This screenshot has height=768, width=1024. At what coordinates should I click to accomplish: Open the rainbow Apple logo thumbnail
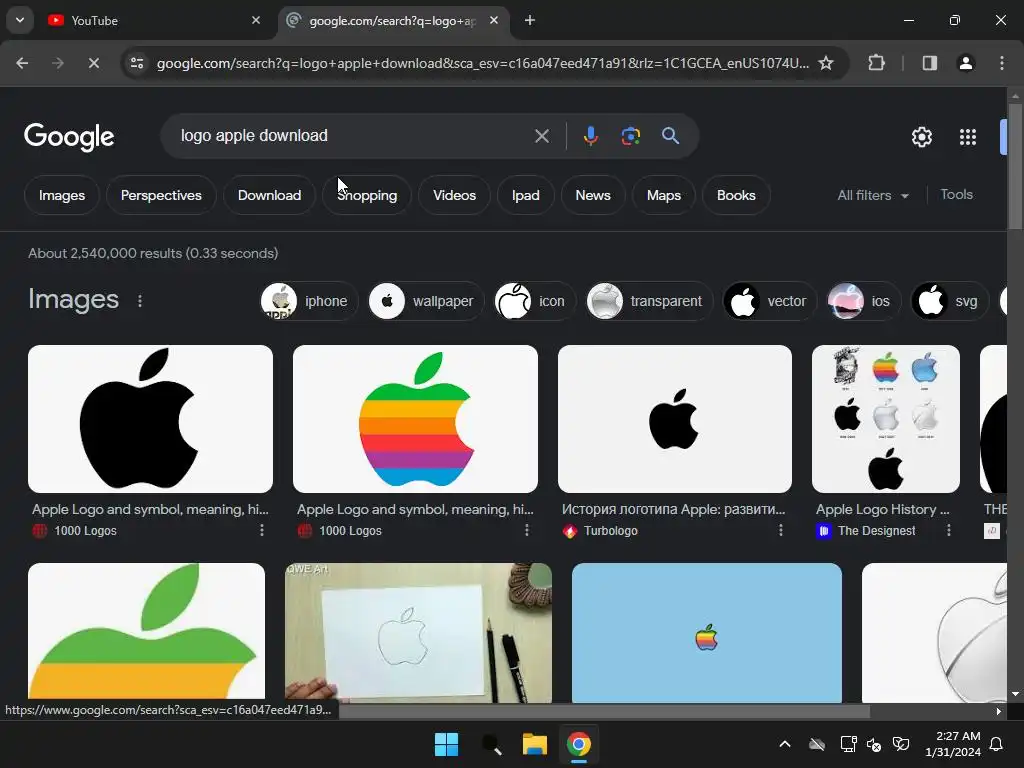tap(415, 419)
